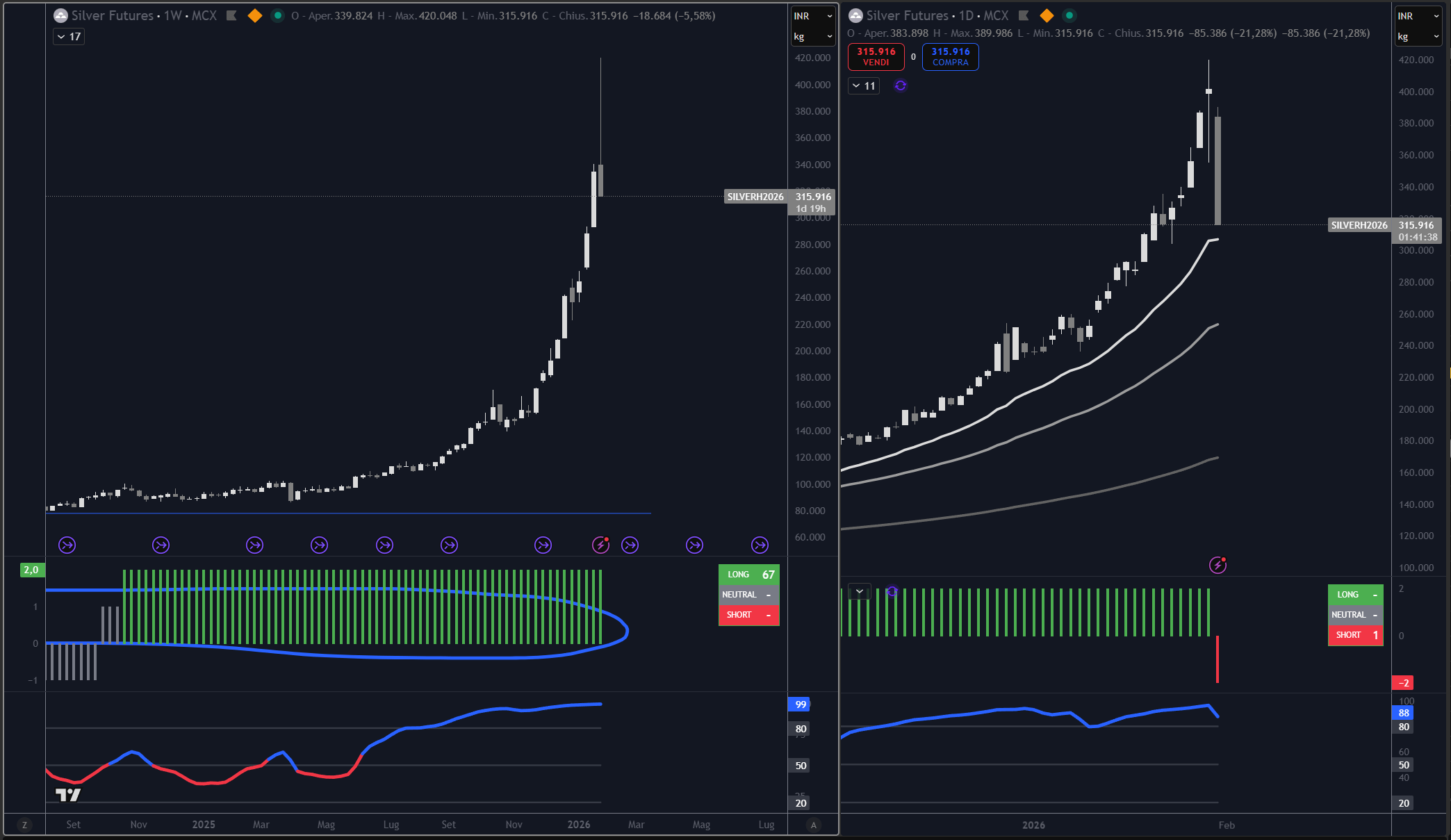This screenshot has width=1451, height=840.
Task: Click the TradingView logo in the bottom-left
Action: click(x=68, y=794)
